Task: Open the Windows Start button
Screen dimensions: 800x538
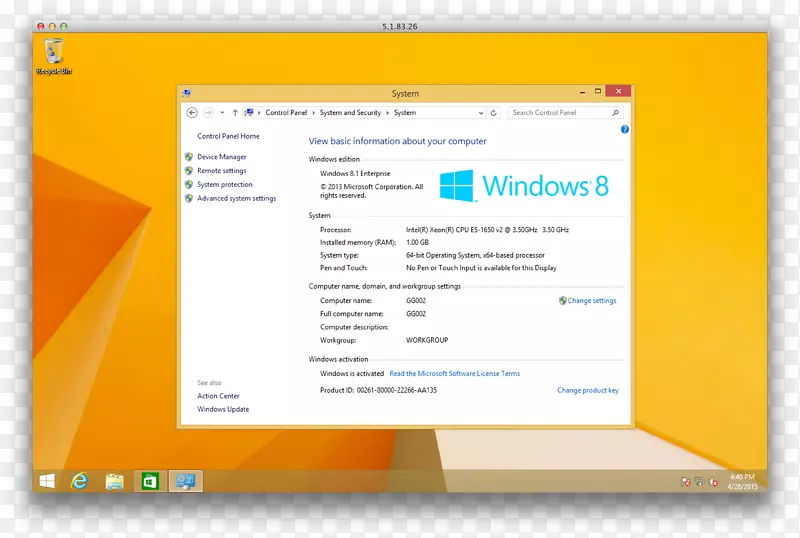Action: click(47, 481)
